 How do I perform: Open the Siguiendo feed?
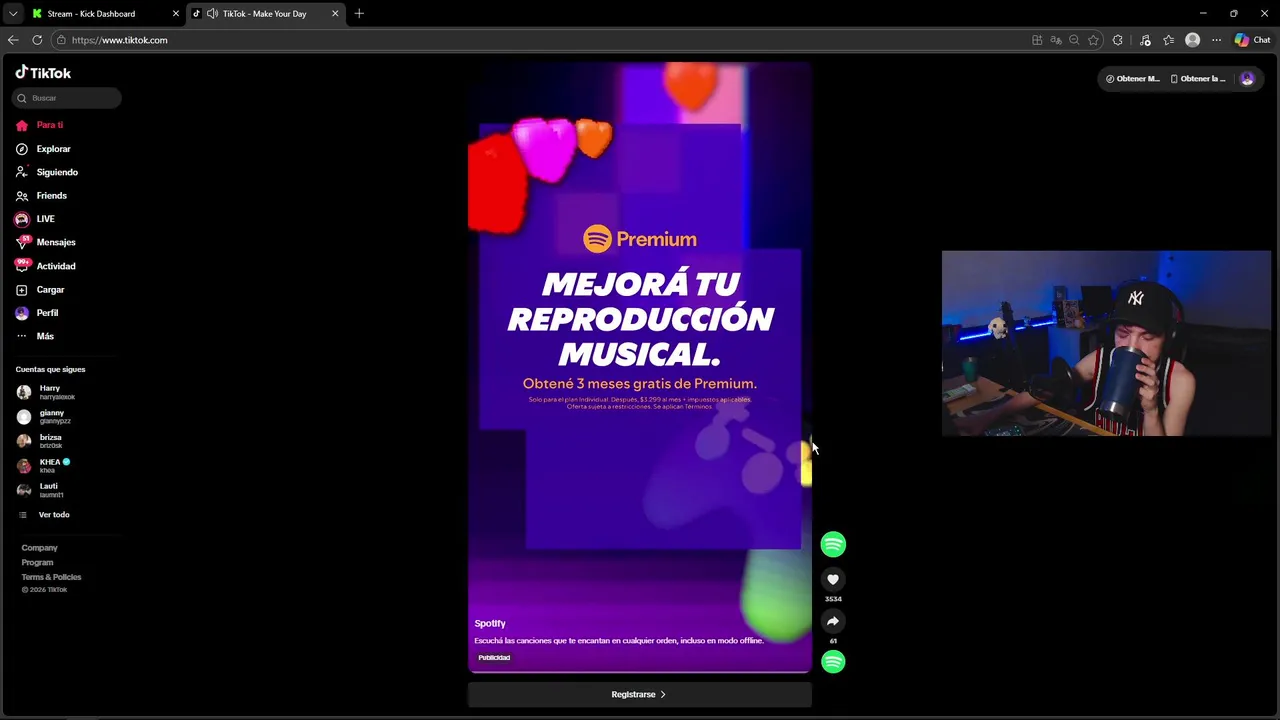point(57,172)
